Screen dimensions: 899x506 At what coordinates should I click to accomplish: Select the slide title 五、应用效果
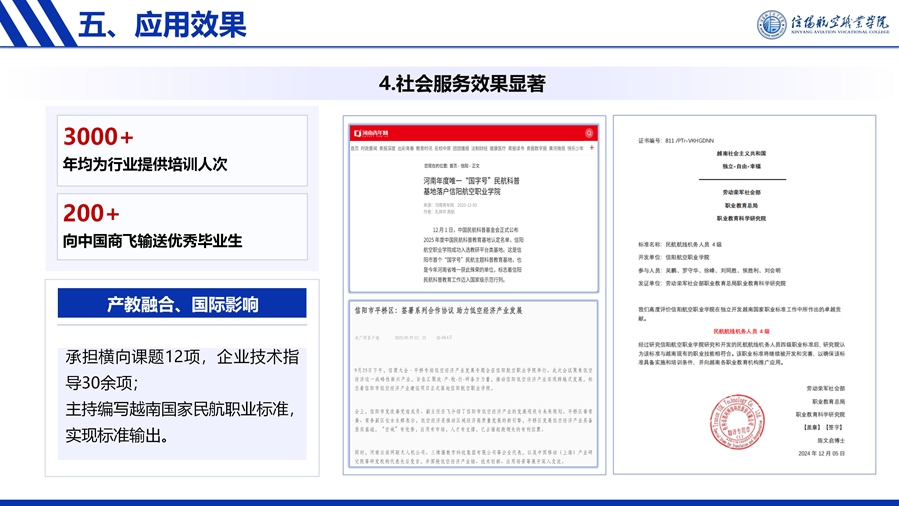(x=162, y=25)
